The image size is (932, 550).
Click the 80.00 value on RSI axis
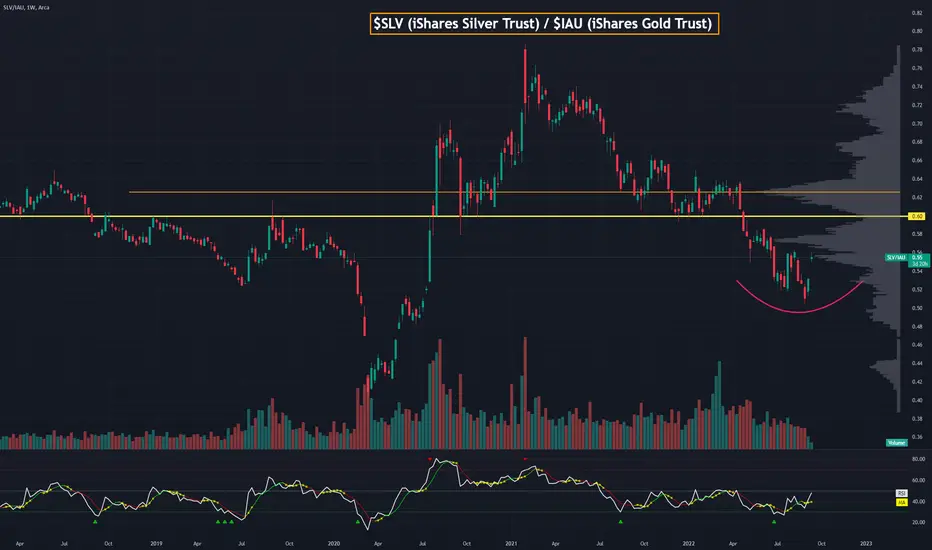click(x=918, y=459)
